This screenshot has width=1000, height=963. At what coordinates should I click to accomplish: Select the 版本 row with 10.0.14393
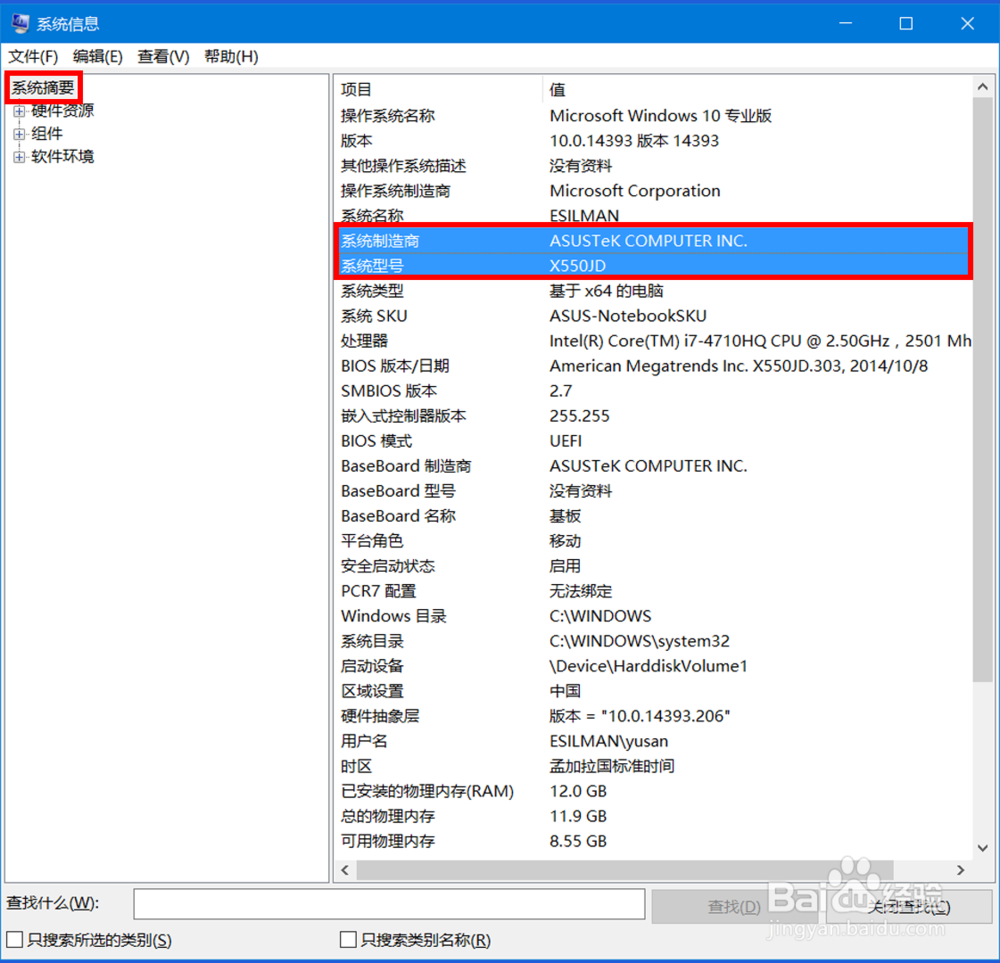tap(654, 140)
